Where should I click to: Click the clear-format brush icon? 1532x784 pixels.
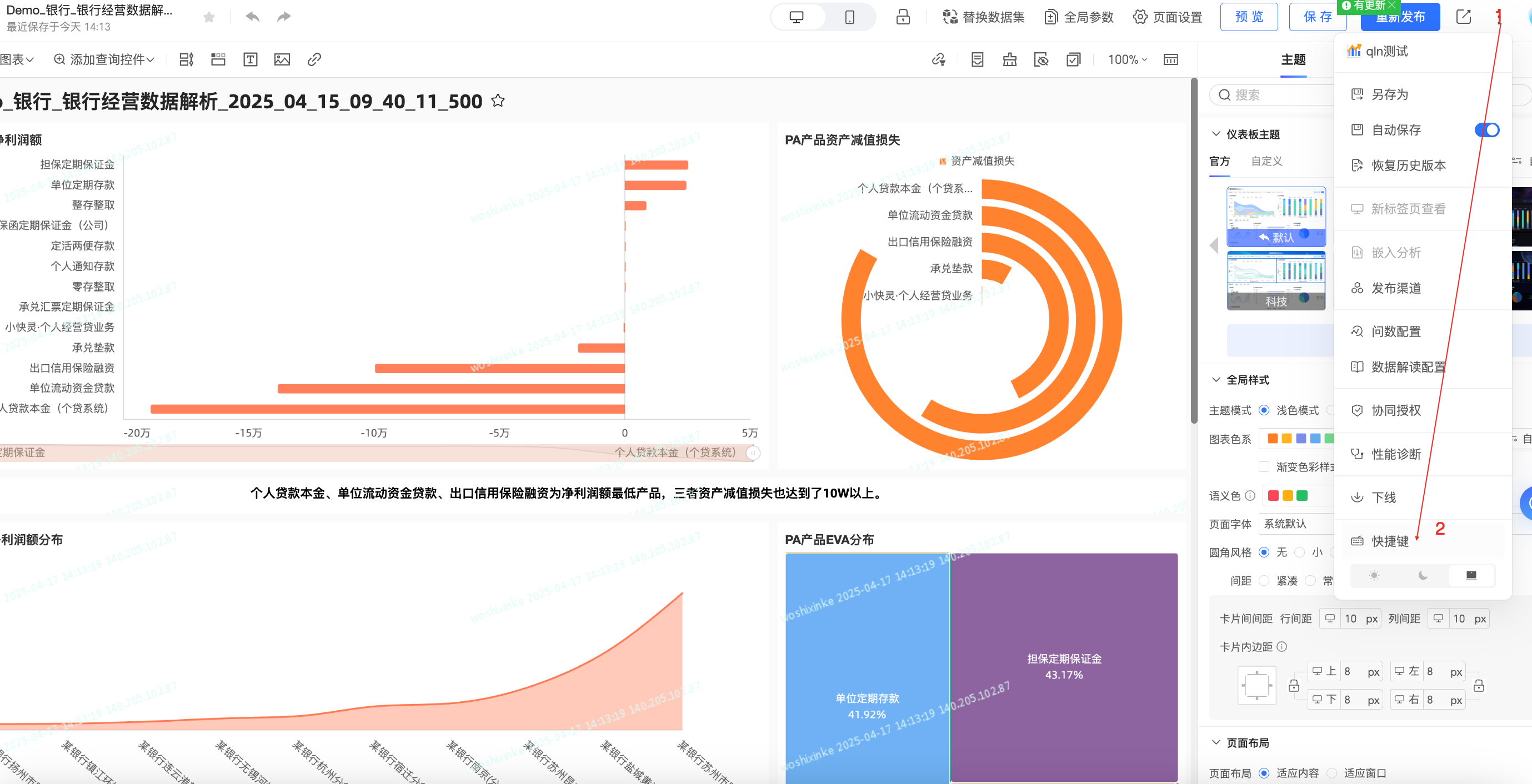click(x=1009, y=59)
